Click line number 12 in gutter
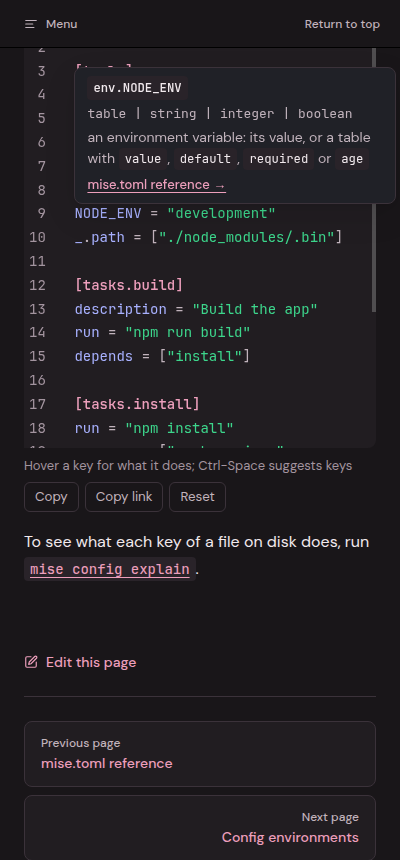Image resolution: width=400 pixels, height=860 pixels. point(37,285)
